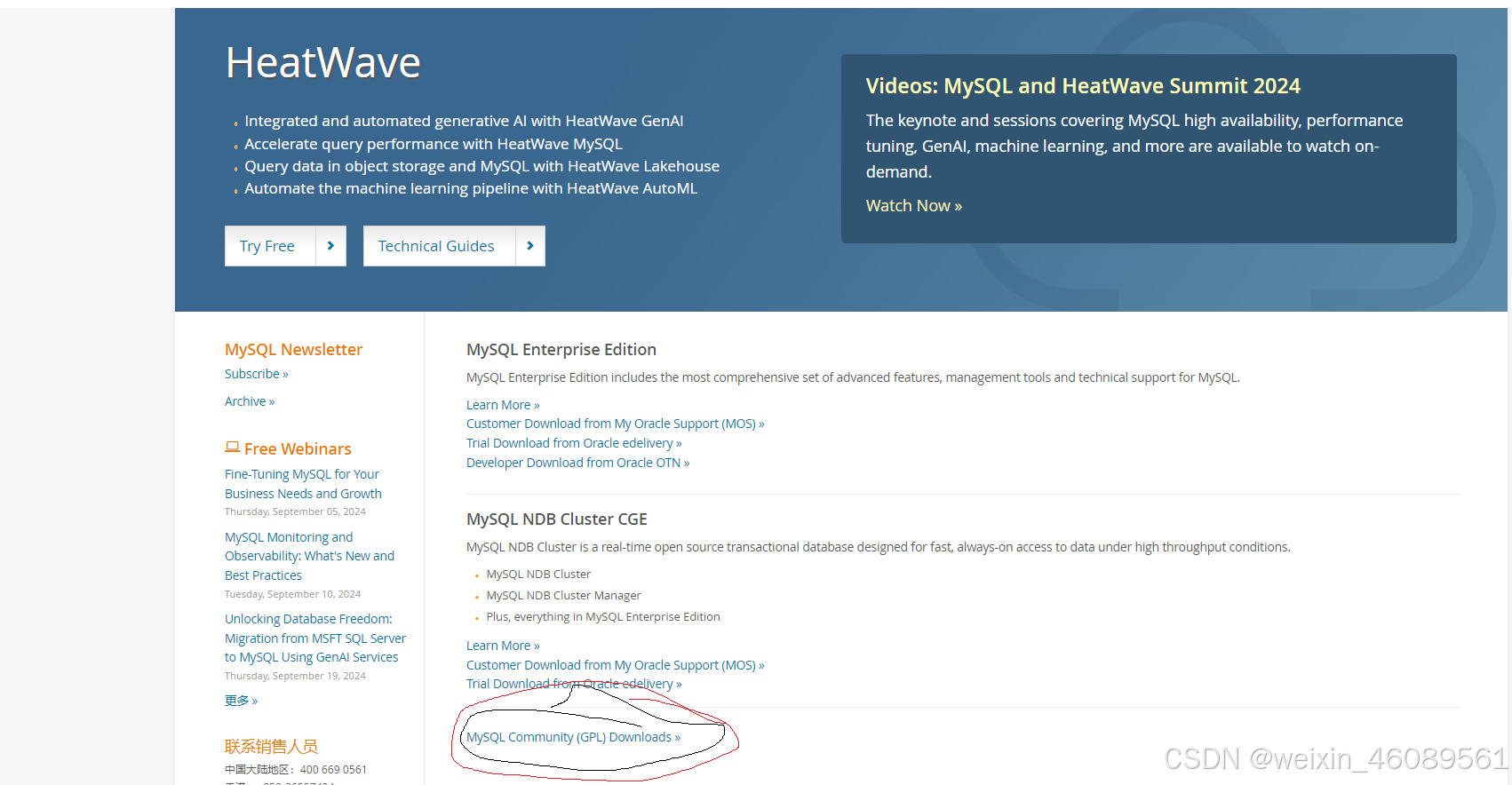Open MySQL Community (GPL) Downloads link

[573, 737]
